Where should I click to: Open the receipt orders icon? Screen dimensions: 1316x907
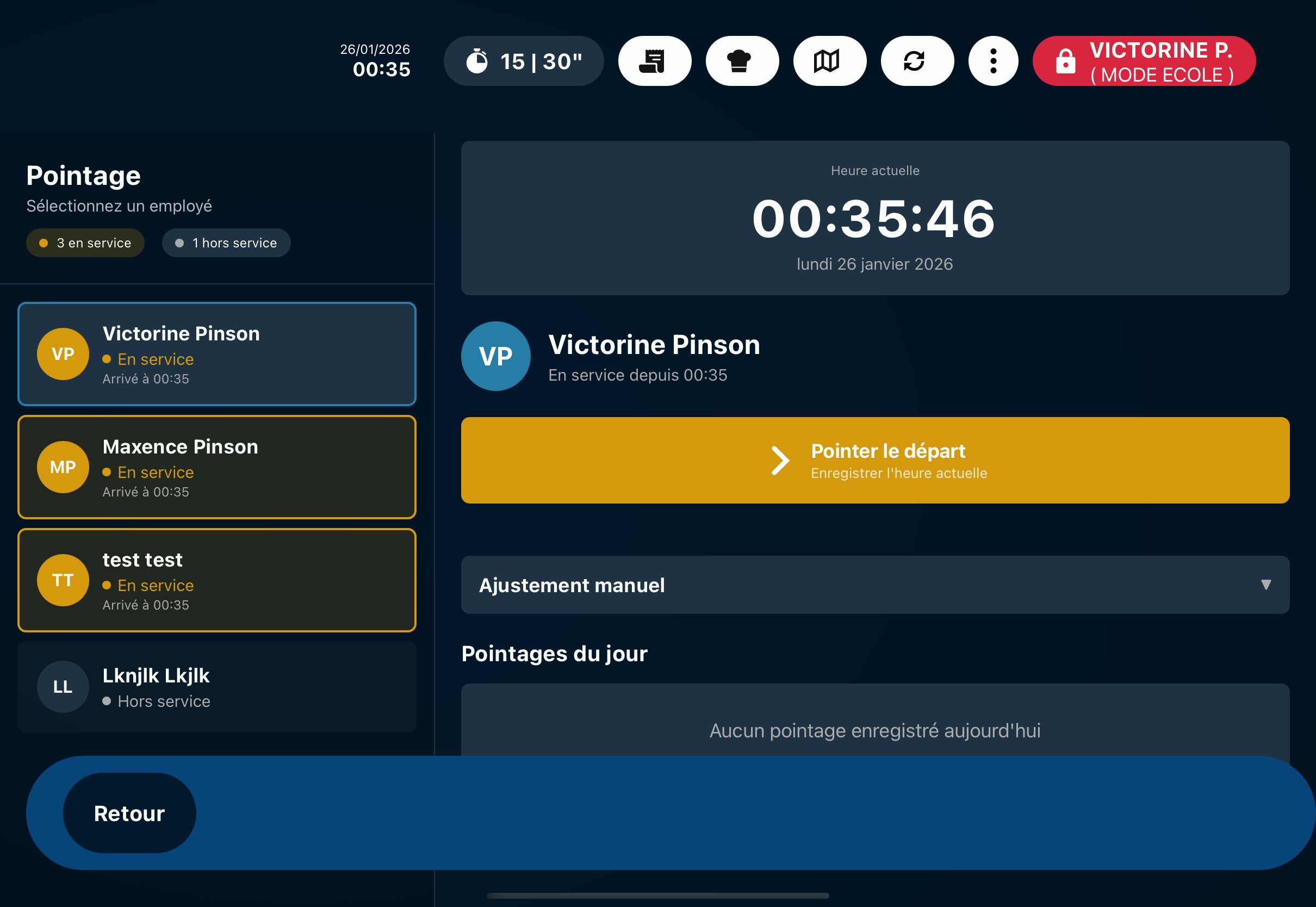[x=654, y=61]
